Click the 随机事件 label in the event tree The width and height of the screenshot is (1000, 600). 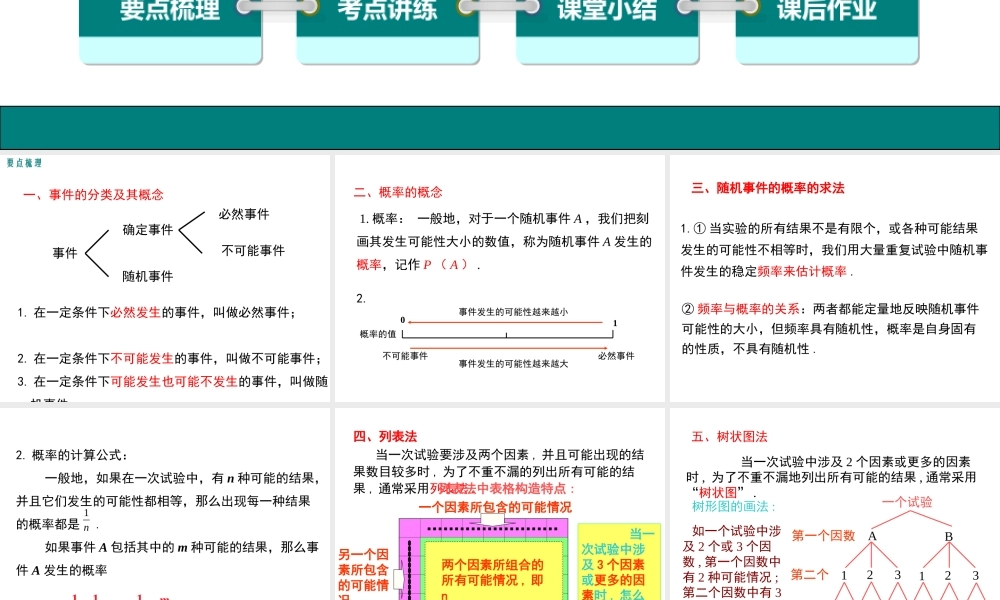(148, 276)
